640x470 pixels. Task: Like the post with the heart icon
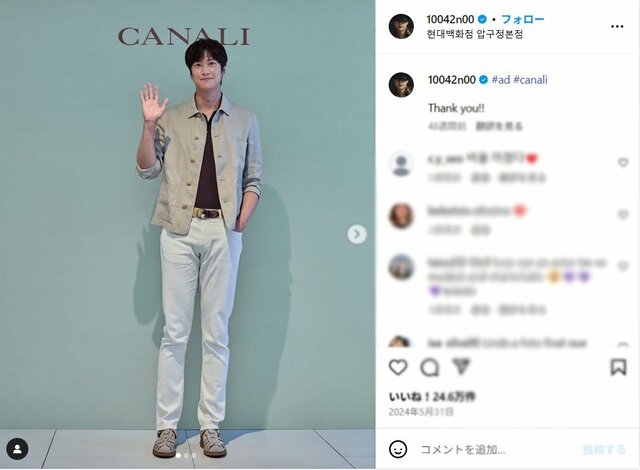(398, 367)
